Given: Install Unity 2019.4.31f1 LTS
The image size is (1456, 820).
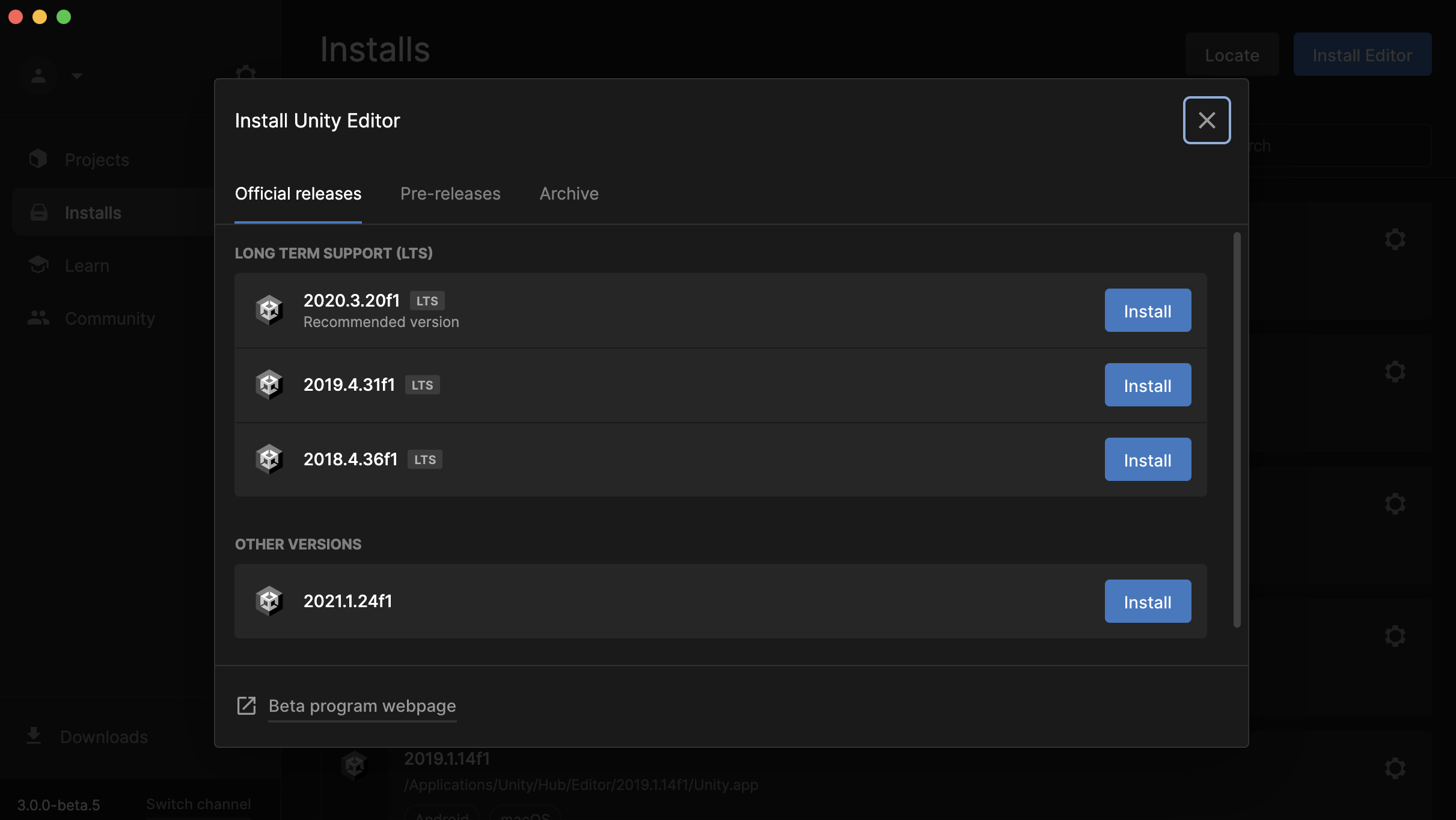Looking at the screenshot, I should (x=1148, y=385).
